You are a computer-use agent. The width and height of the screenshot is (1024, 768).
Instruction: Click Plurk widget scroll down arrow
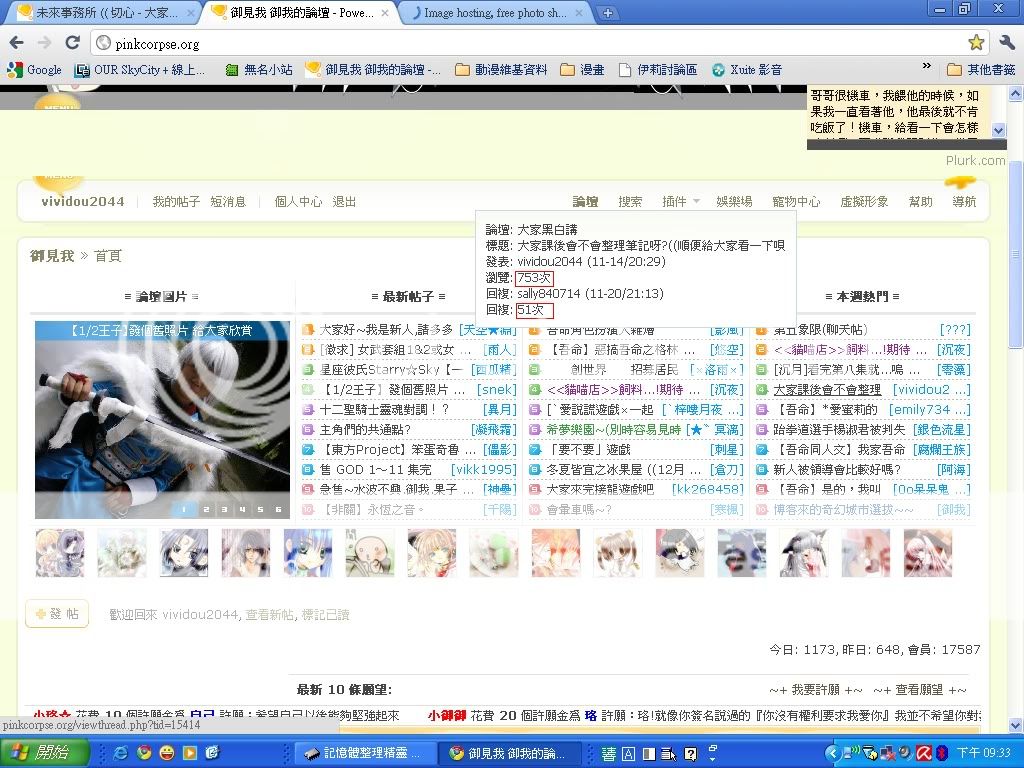point(998,130)
